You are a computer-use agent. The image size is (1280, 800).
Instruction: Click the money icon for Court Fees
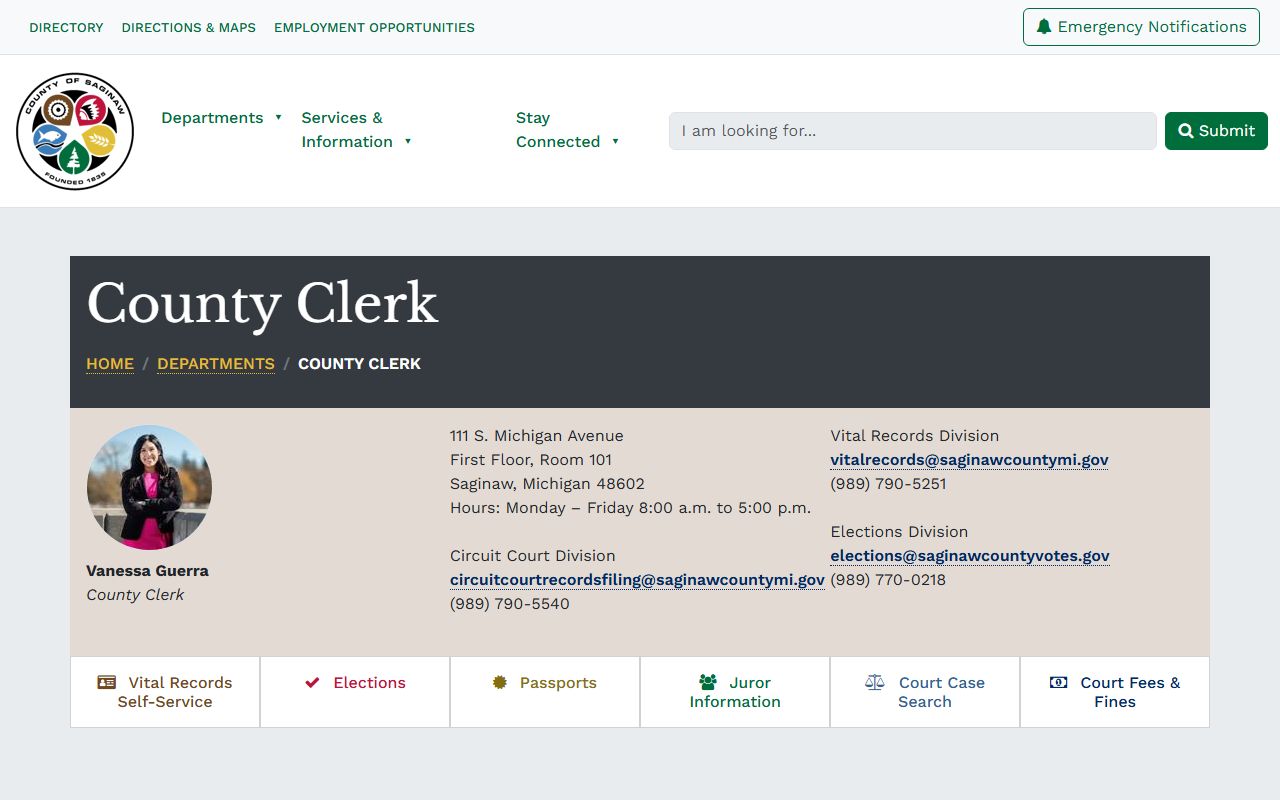coord(1058,682)
